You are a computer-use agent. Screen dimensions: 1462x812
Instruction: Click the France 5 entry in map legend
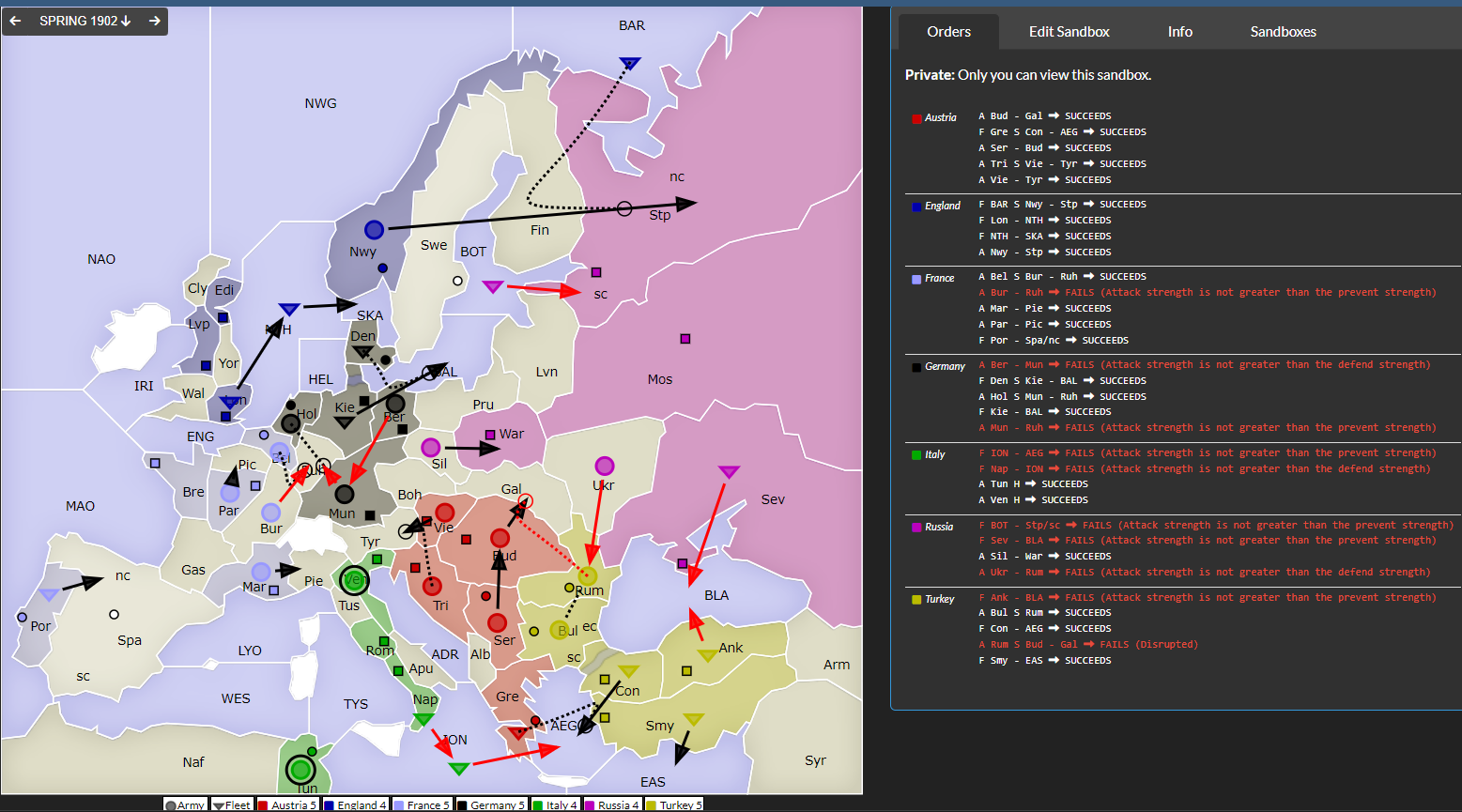(421, 804)
